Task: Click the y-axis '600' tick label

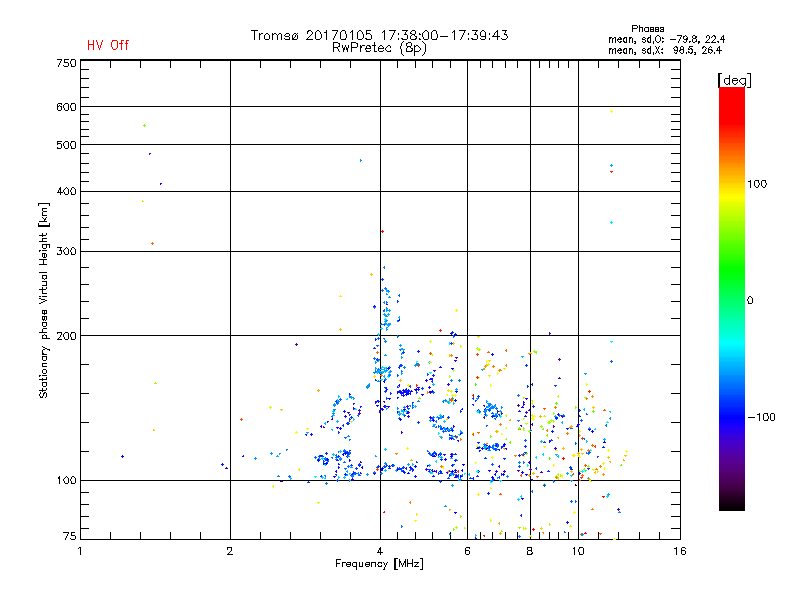Action: (66, 107)
